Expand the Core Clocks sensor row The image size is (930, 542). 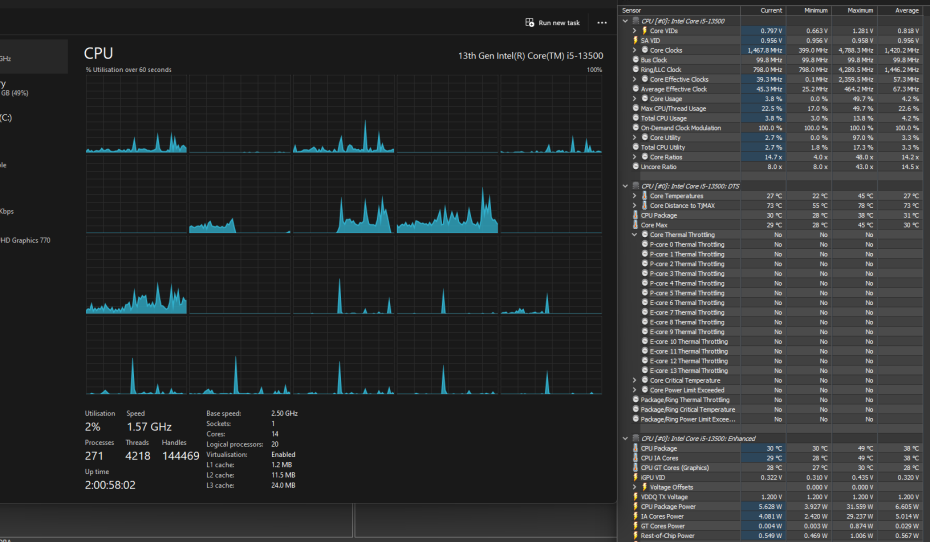(634, 50)
